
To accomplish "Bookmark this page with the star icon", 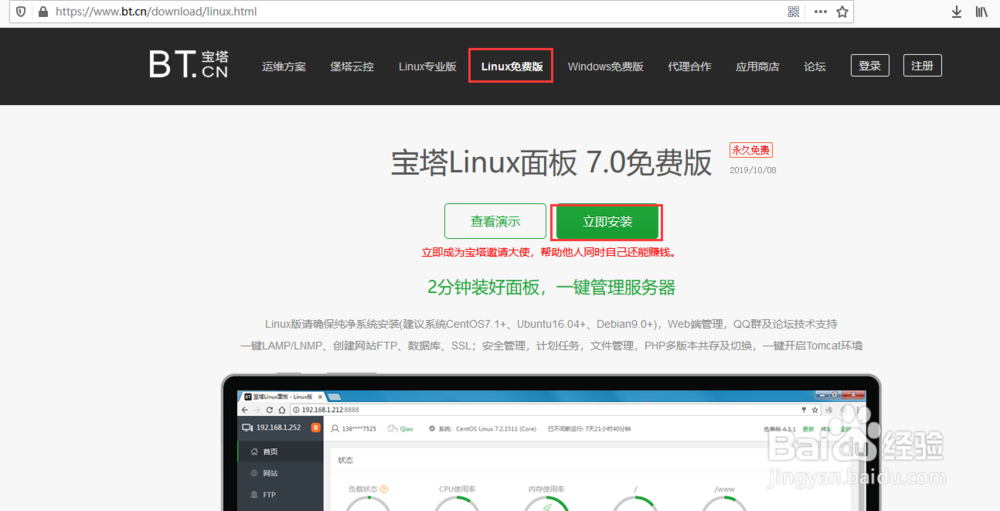I will point(842,11).
